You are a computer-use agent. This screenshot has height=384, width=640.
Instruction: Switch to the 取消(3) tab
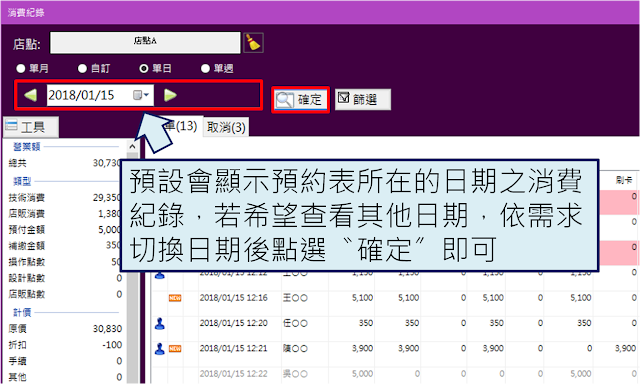click(x=226, y=127)
